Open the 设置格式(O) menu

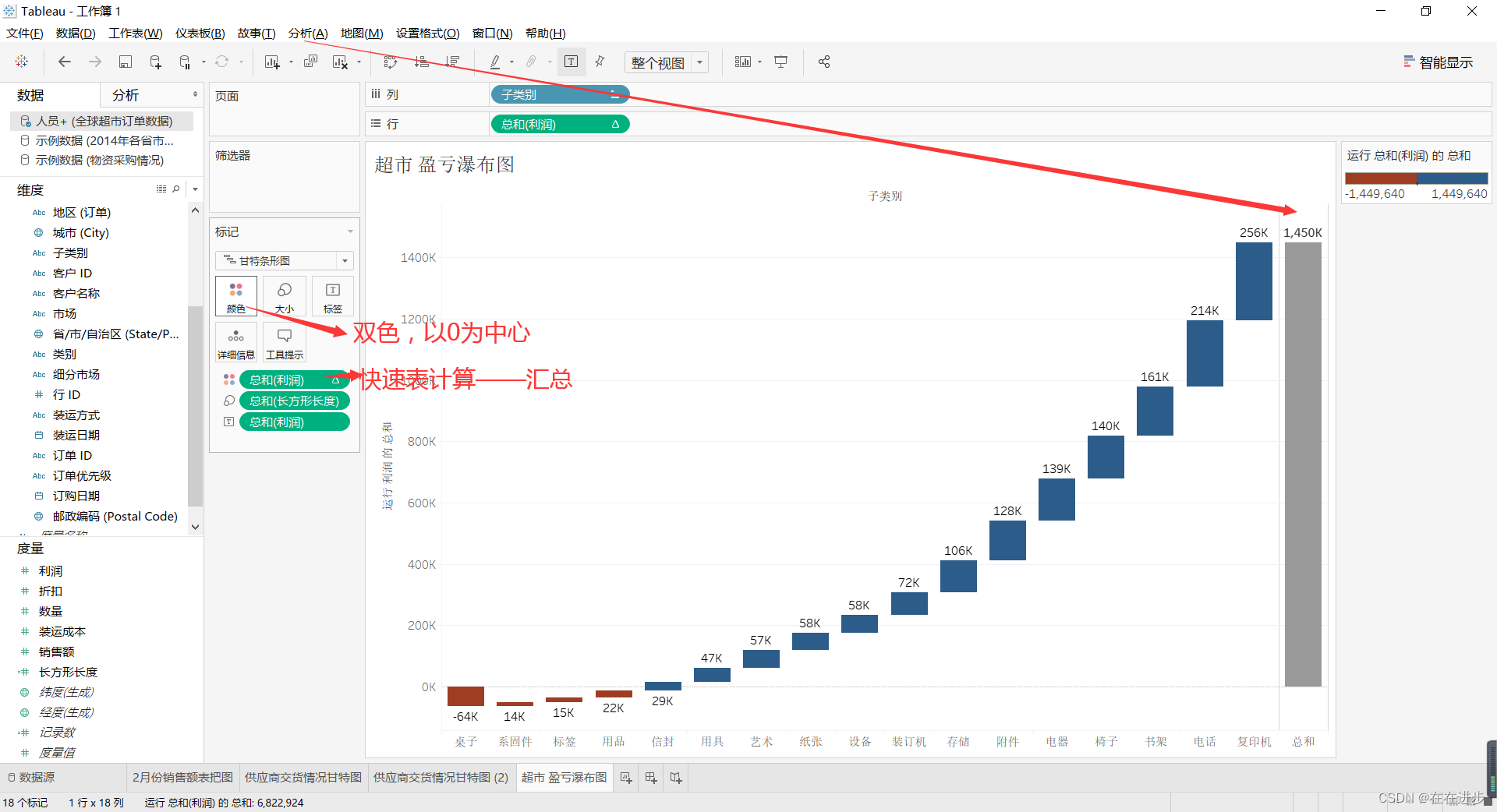(x=428, y=33)
